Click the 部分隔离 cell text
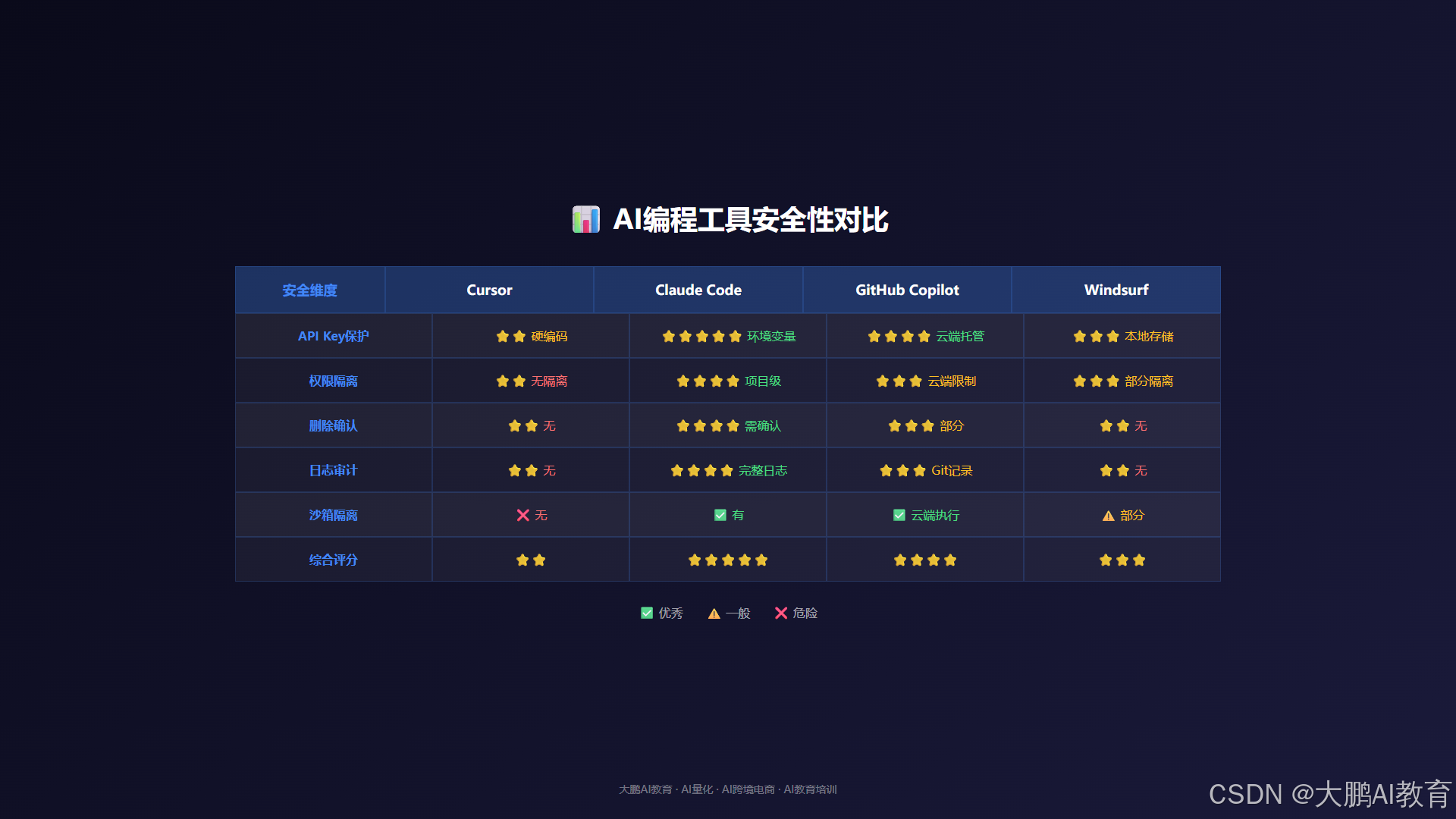This screenshot has height=819, width=1456. pyautogui.click(x=1149, y=381)
